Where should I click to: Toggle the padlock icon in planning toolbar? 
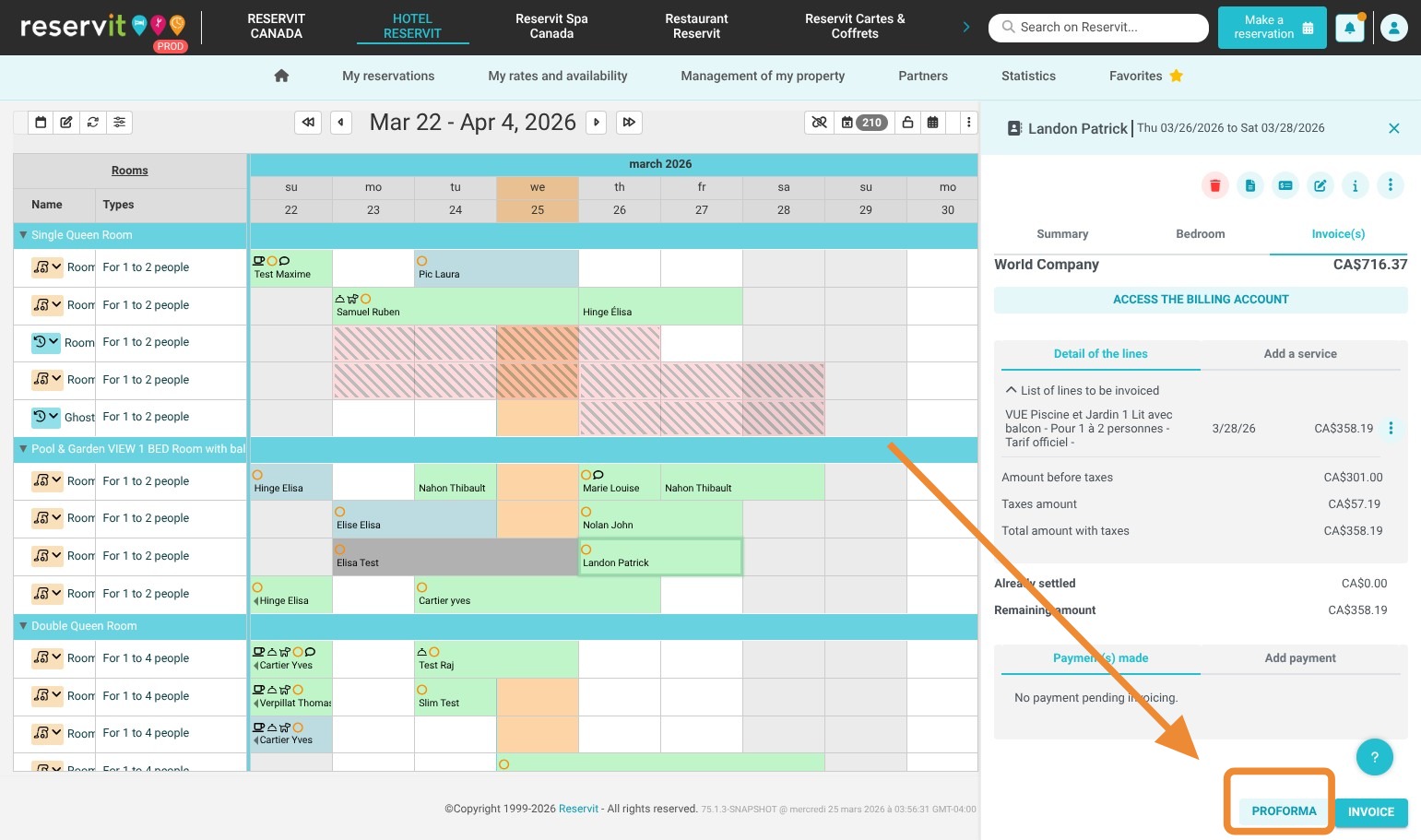(x=907, y=122)
